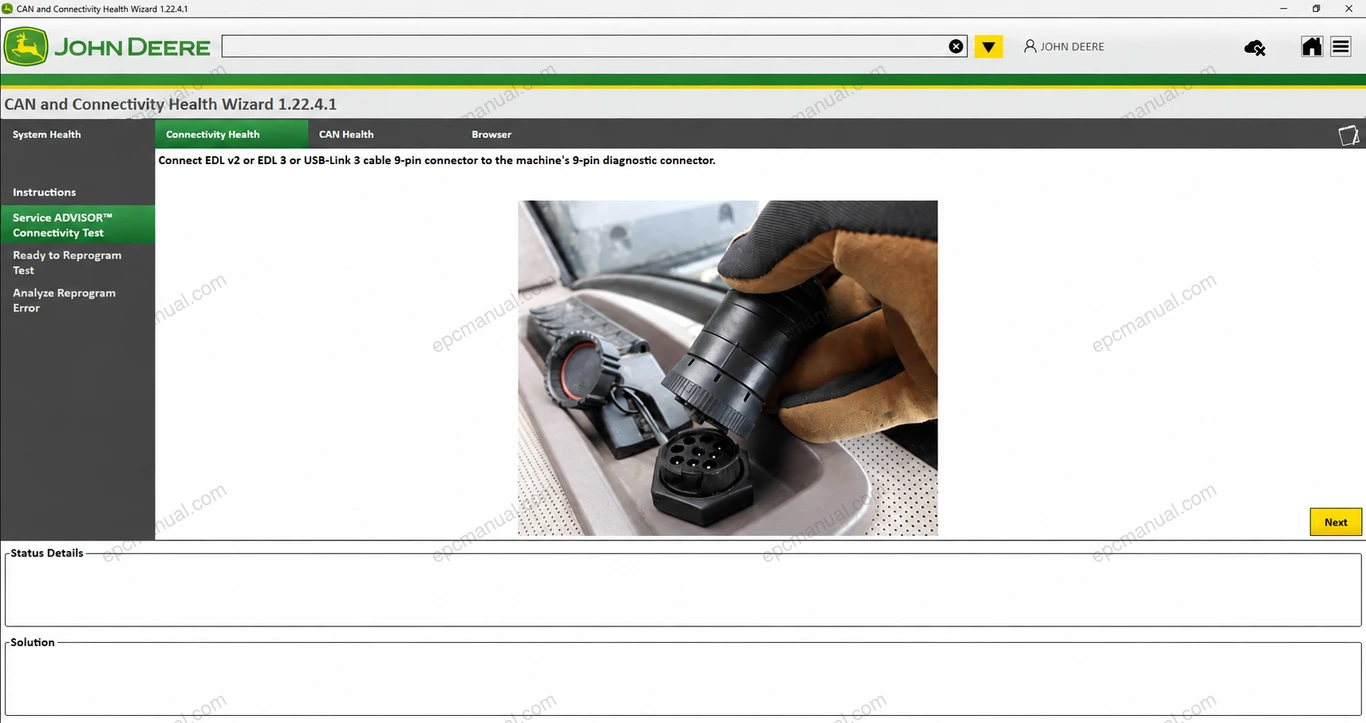Go to the Home icon

coord(1312,46)
